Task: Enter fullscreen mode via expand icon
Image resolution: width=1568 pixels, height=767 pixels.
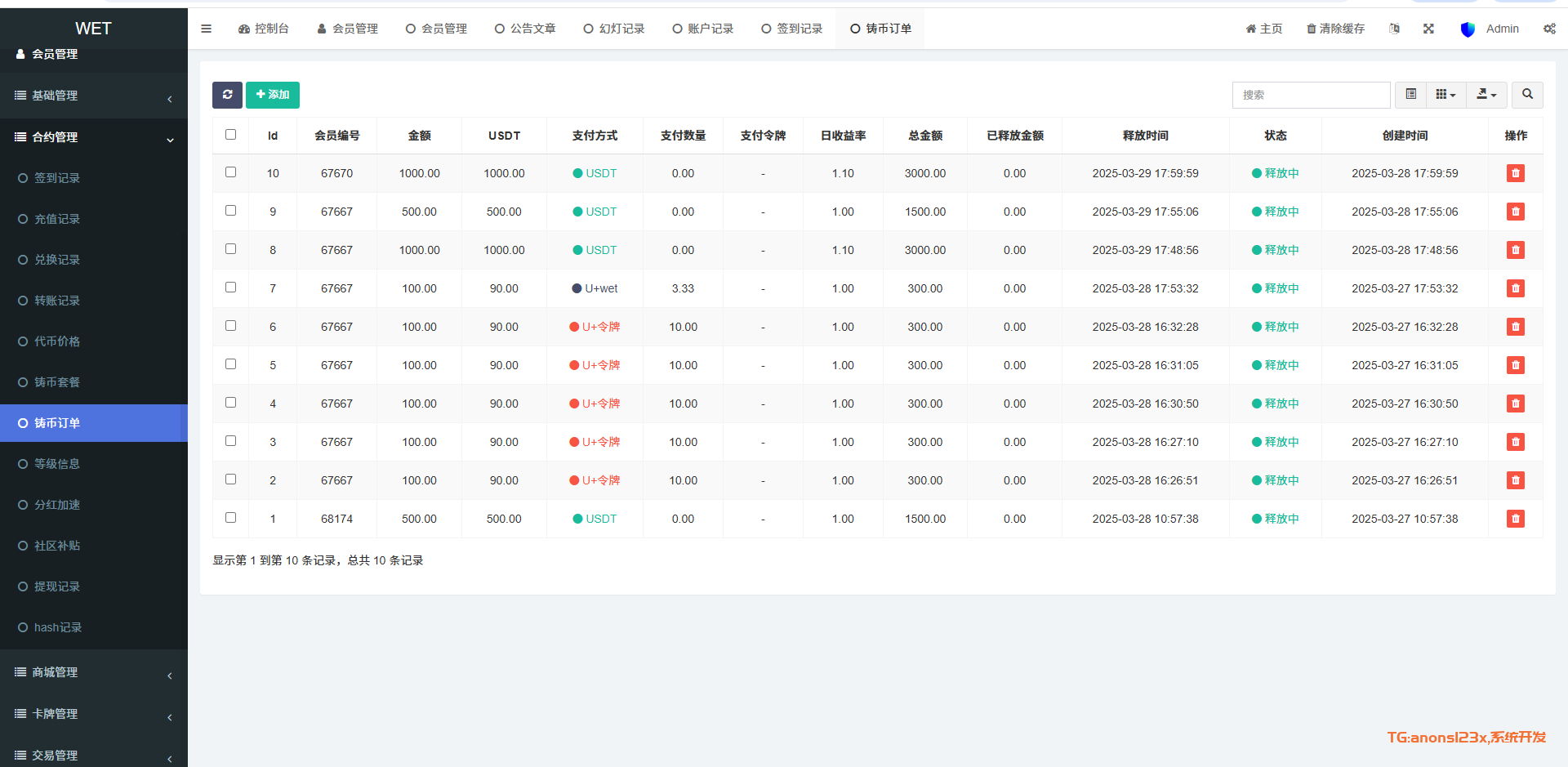Action: coord(1428,29)
